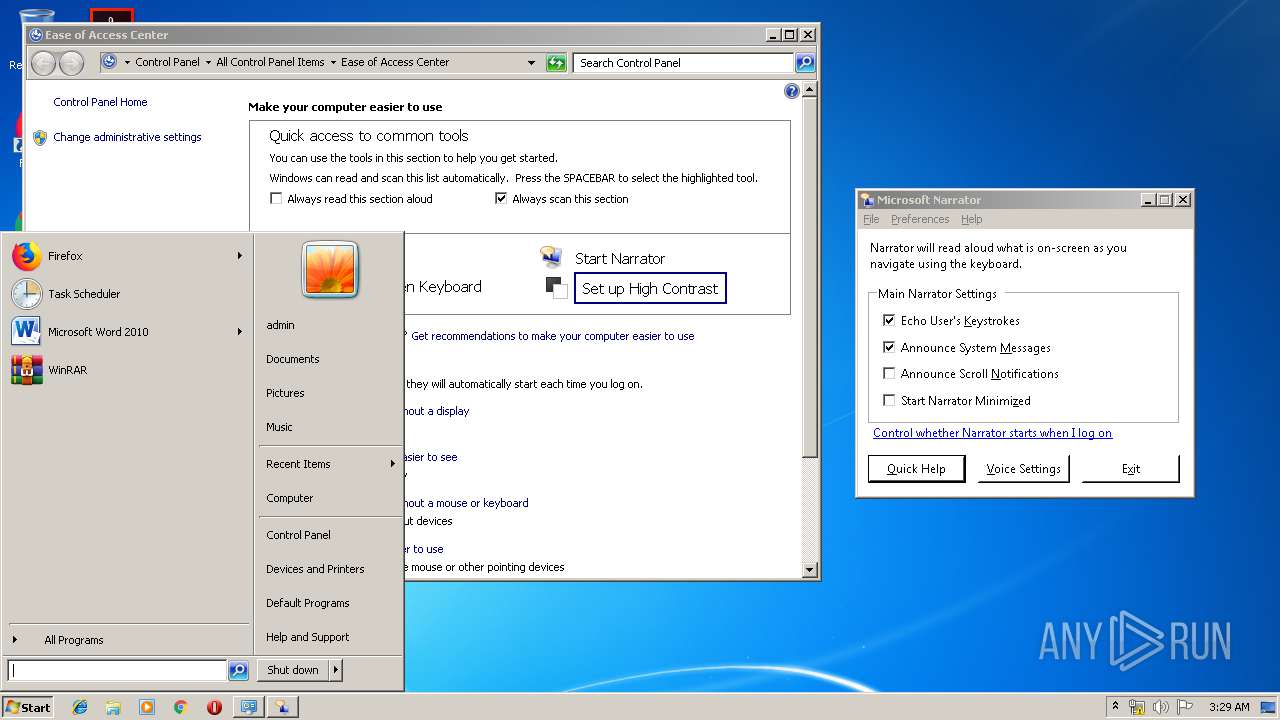Click Start Narrator link
The width and height of the screenshot is (1280, 720).
(x=620, y=258)
